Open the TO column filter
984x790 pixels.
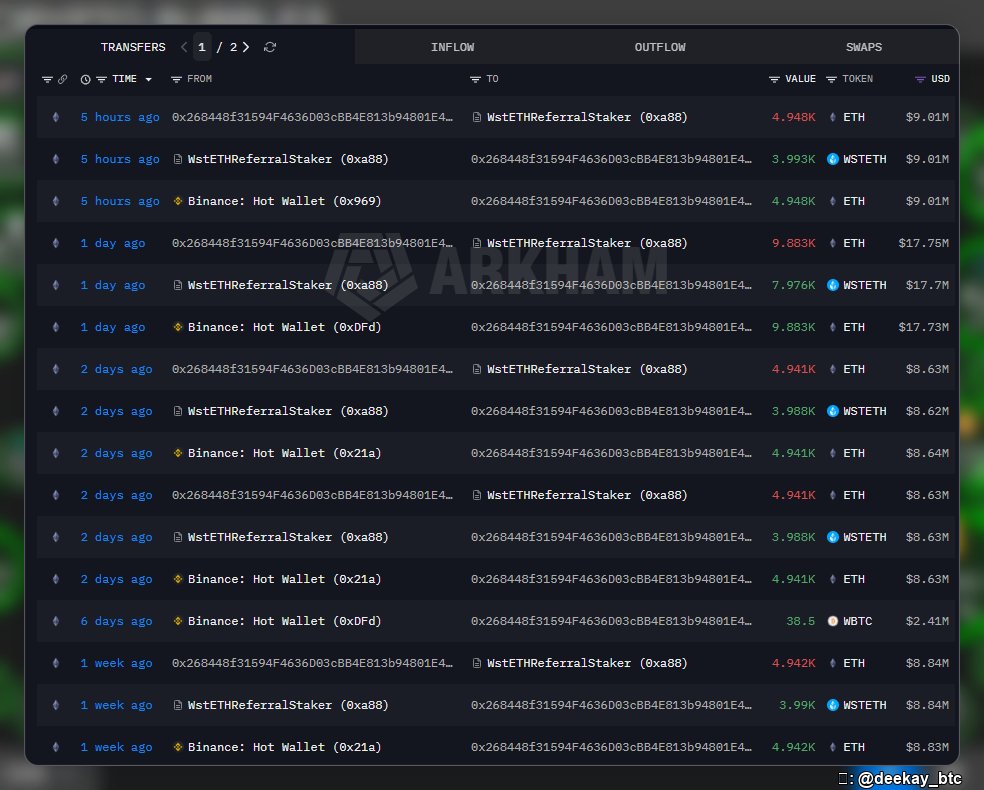[x=475, y=79]
